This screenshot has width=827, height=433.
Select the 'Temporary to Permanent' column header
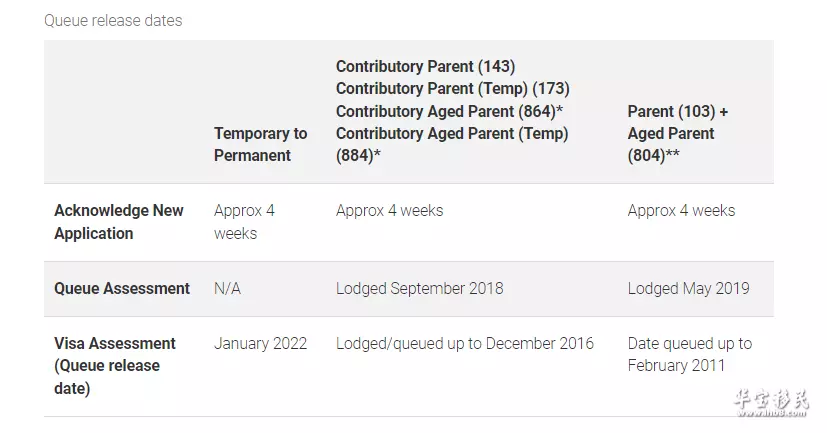[x=261, y=145]
